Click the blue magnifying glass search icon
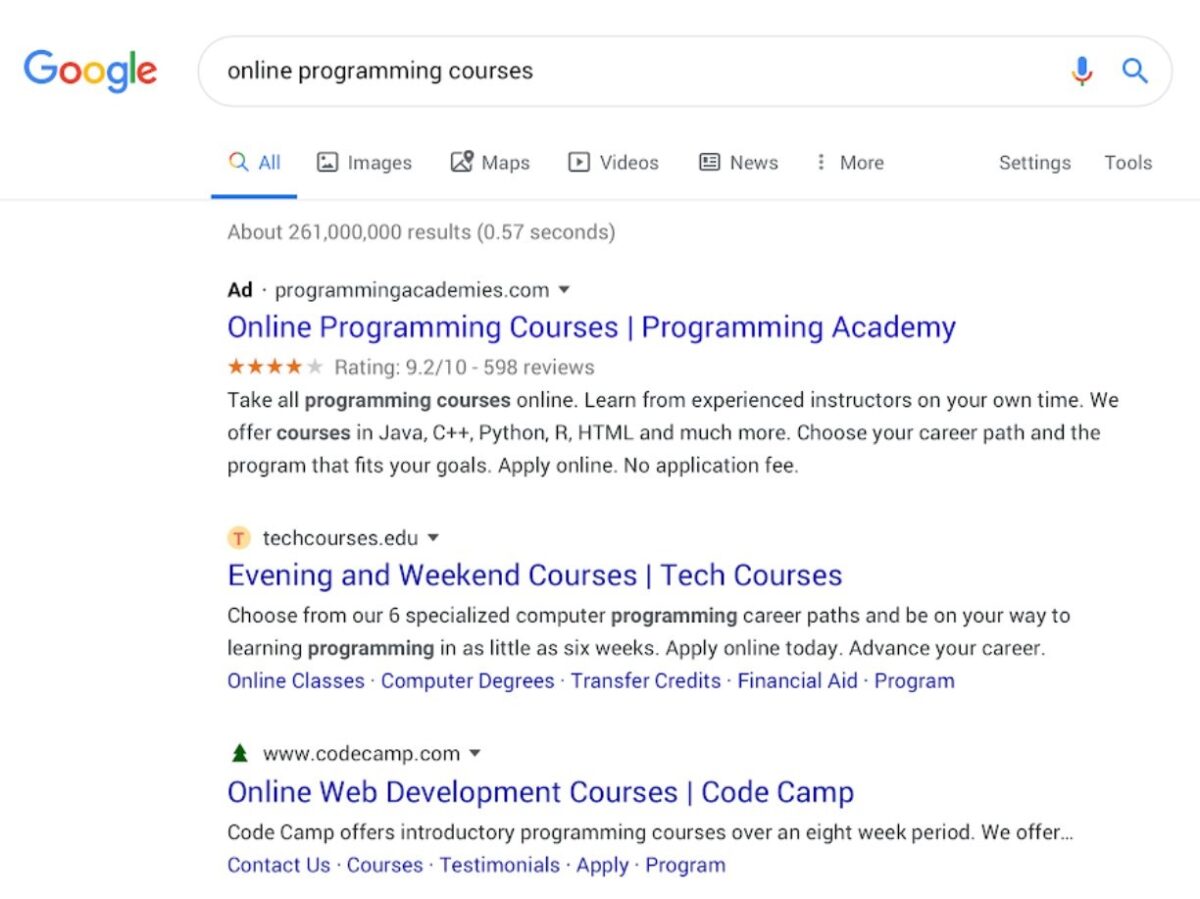Viewport: 1200px width, 899px height. point(1134,71)
